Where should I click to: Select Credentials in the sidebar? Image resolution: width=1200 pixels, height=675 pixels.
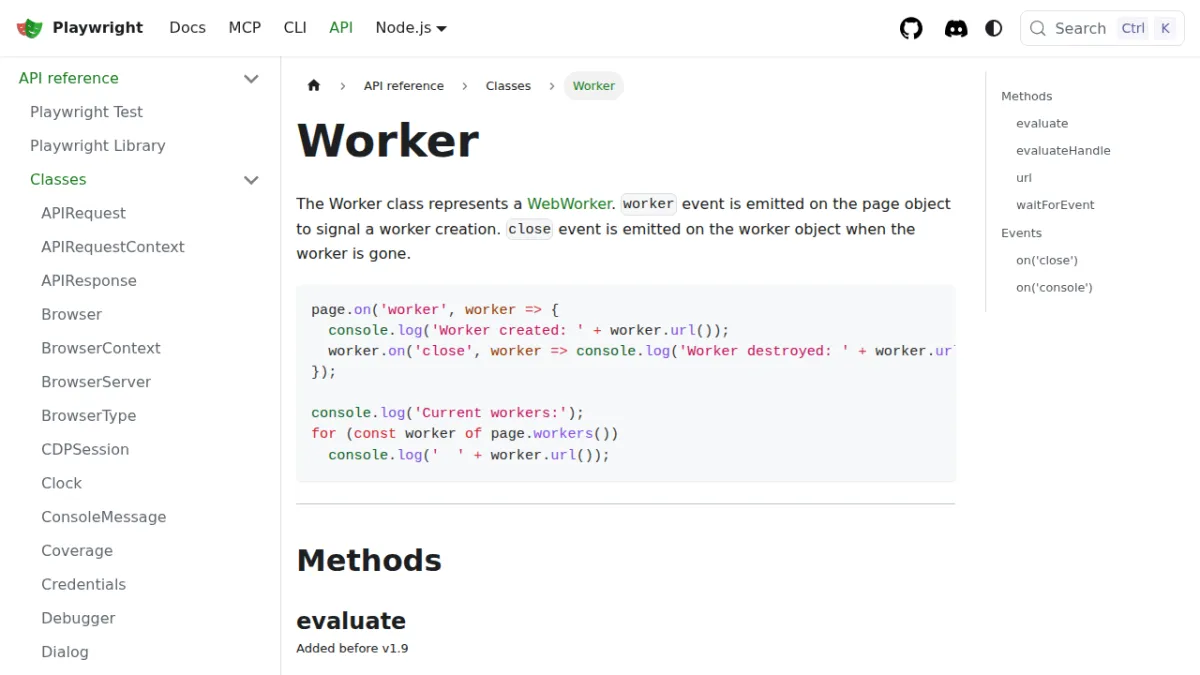pos(83,584)
